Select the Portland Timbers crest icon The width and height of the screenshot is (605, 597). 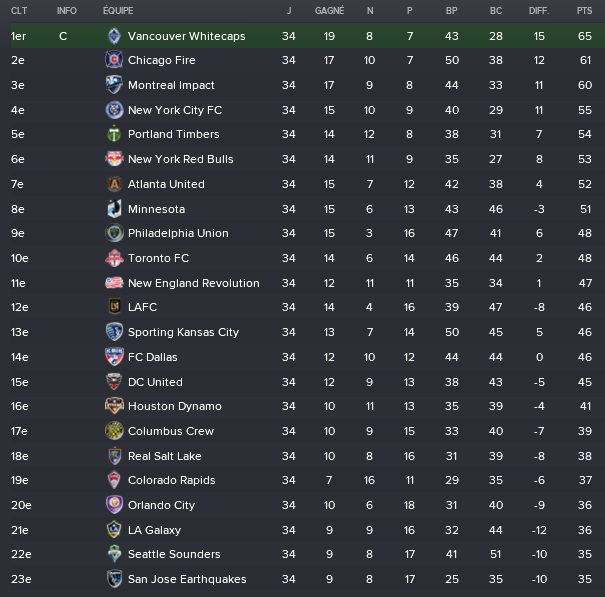coord(114,134)
